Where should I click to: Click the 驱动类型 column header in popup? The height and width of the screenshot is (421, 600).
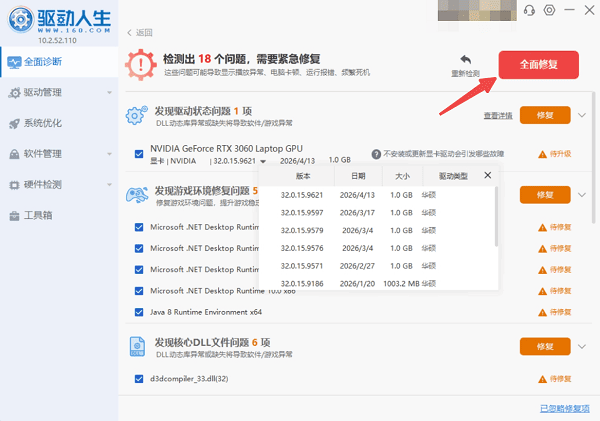pyautogui.click(x=453, y=176)
